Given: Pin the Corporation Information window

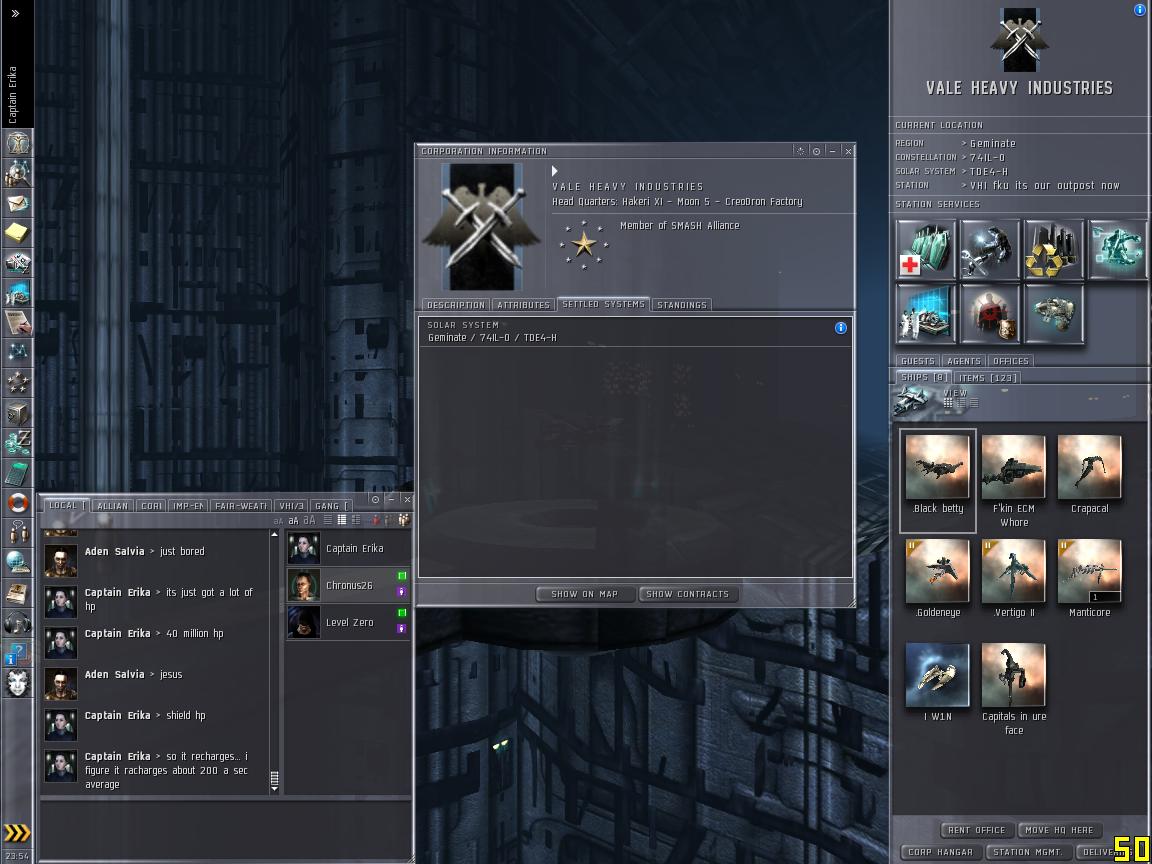Looking at the screenshot, I should click(816, 151).
